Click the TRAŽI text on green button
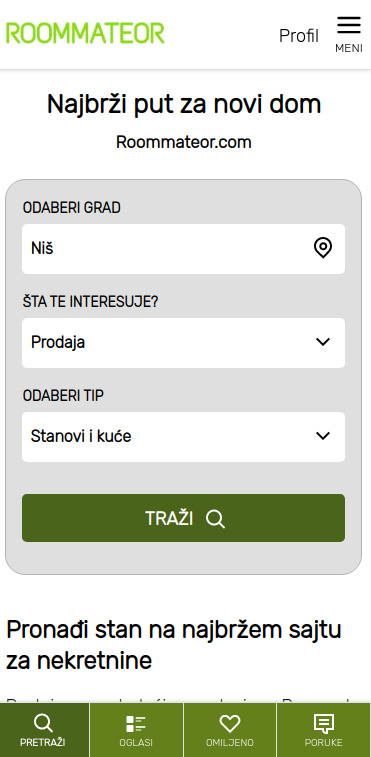This screenshot has height=757, width=371. (169, 519)
